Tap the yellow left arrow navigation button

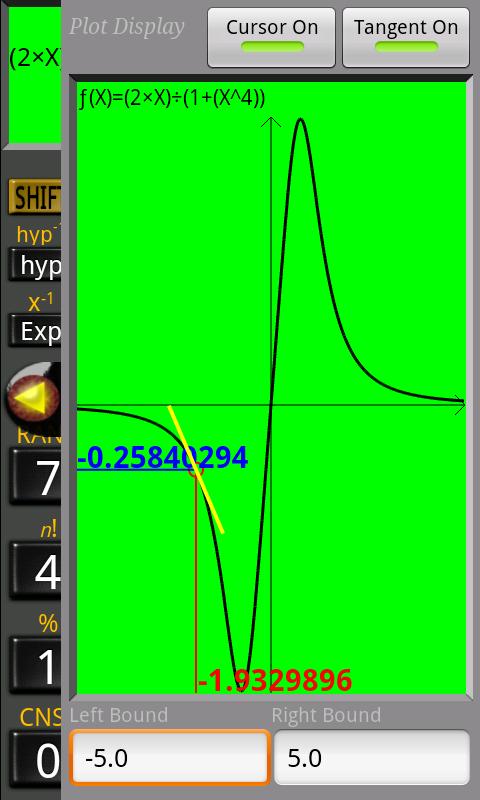pyautogui.click(x=34, y=398)
